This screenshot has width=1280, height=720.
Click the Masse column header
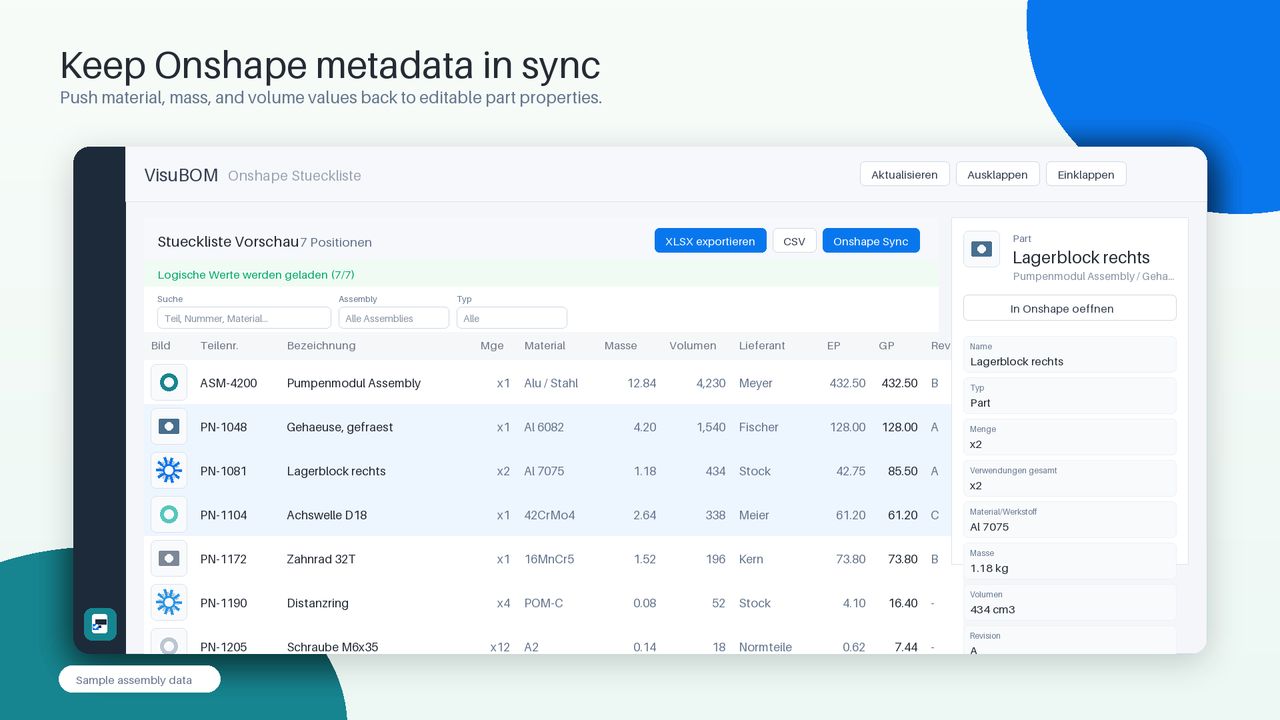(621, 346)
